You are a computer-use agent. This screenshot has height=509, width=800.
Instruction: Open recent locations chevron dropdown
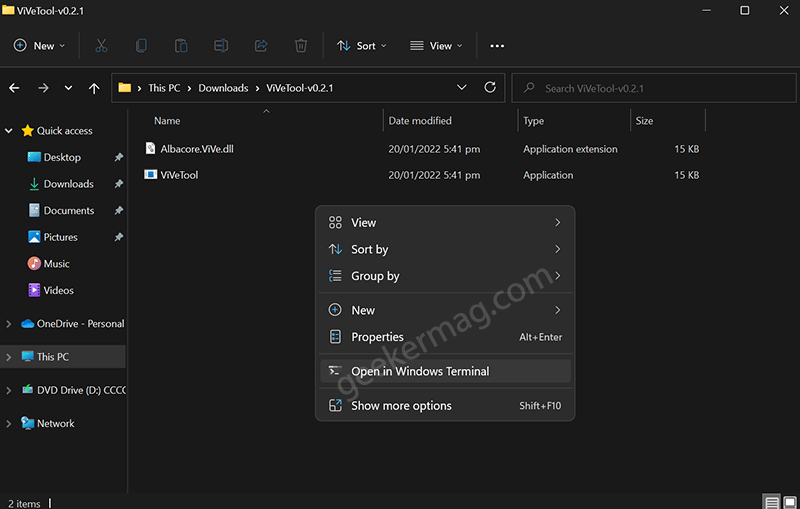tap(68, 88)
